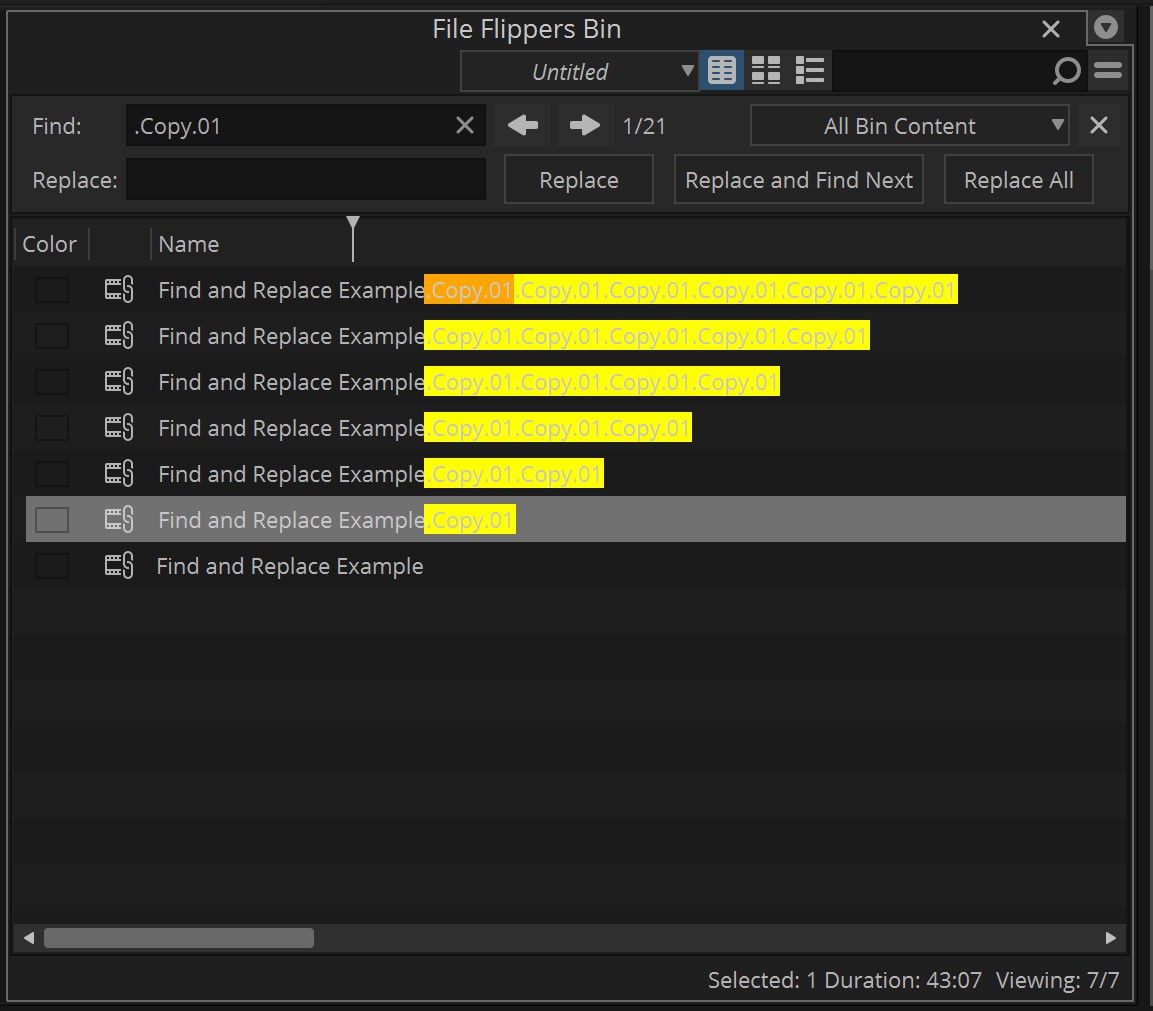Click the Viewing: 7/7 status text
This screenshot has width=1153, height=1011.
[x=1057, y=980]
